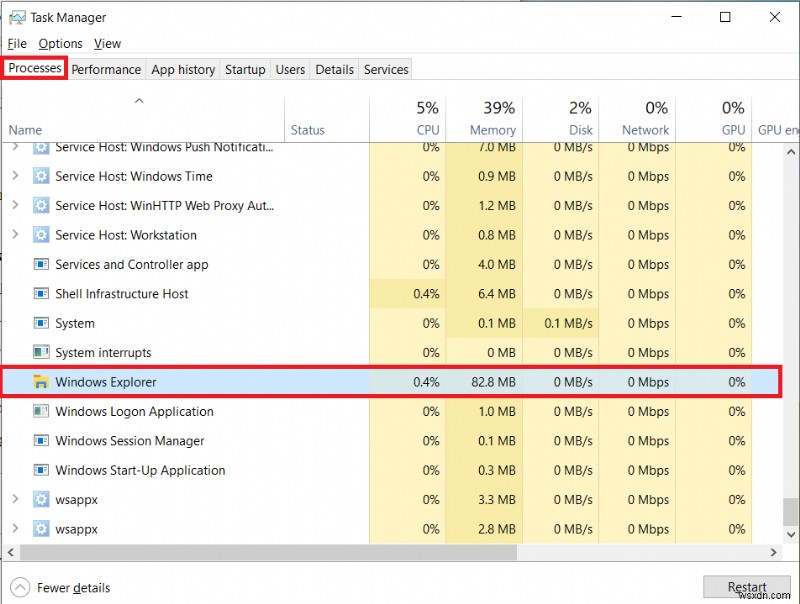
Task: Open the Options menu
Action: point(60,43)
